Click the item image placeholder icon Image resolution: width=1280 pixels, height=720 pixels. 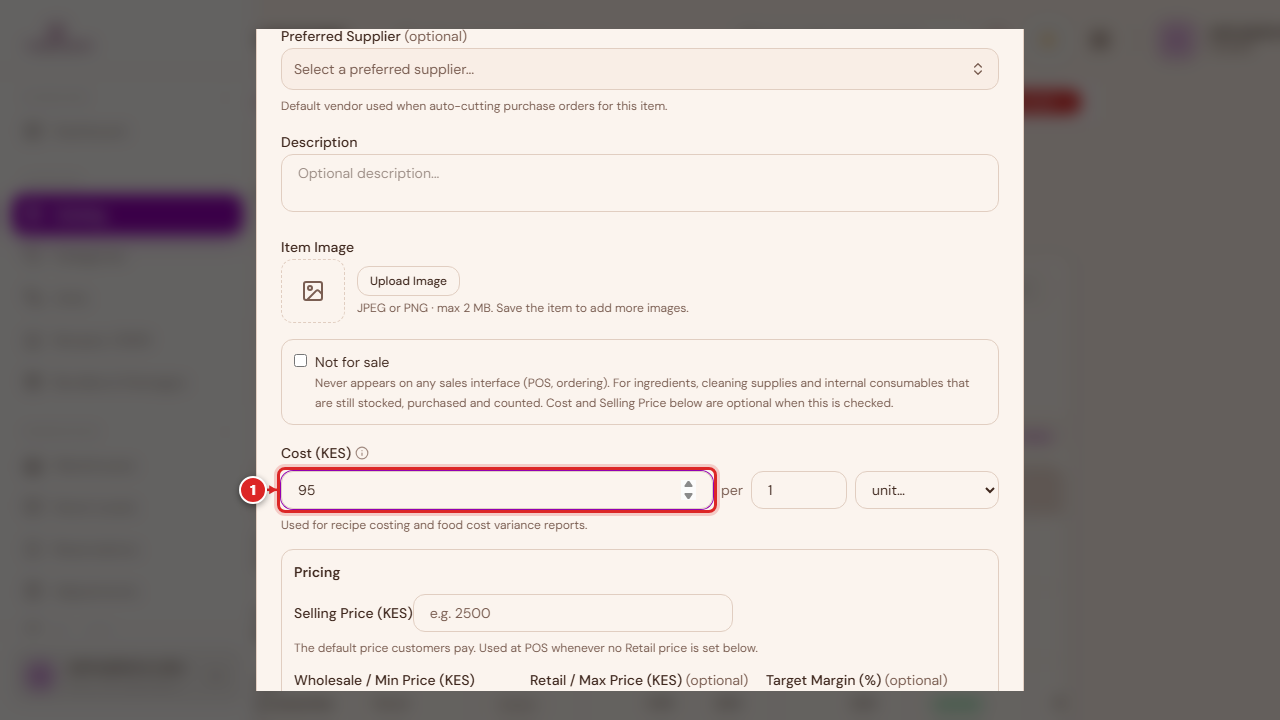pyautogui.click(x=313, y=291)
